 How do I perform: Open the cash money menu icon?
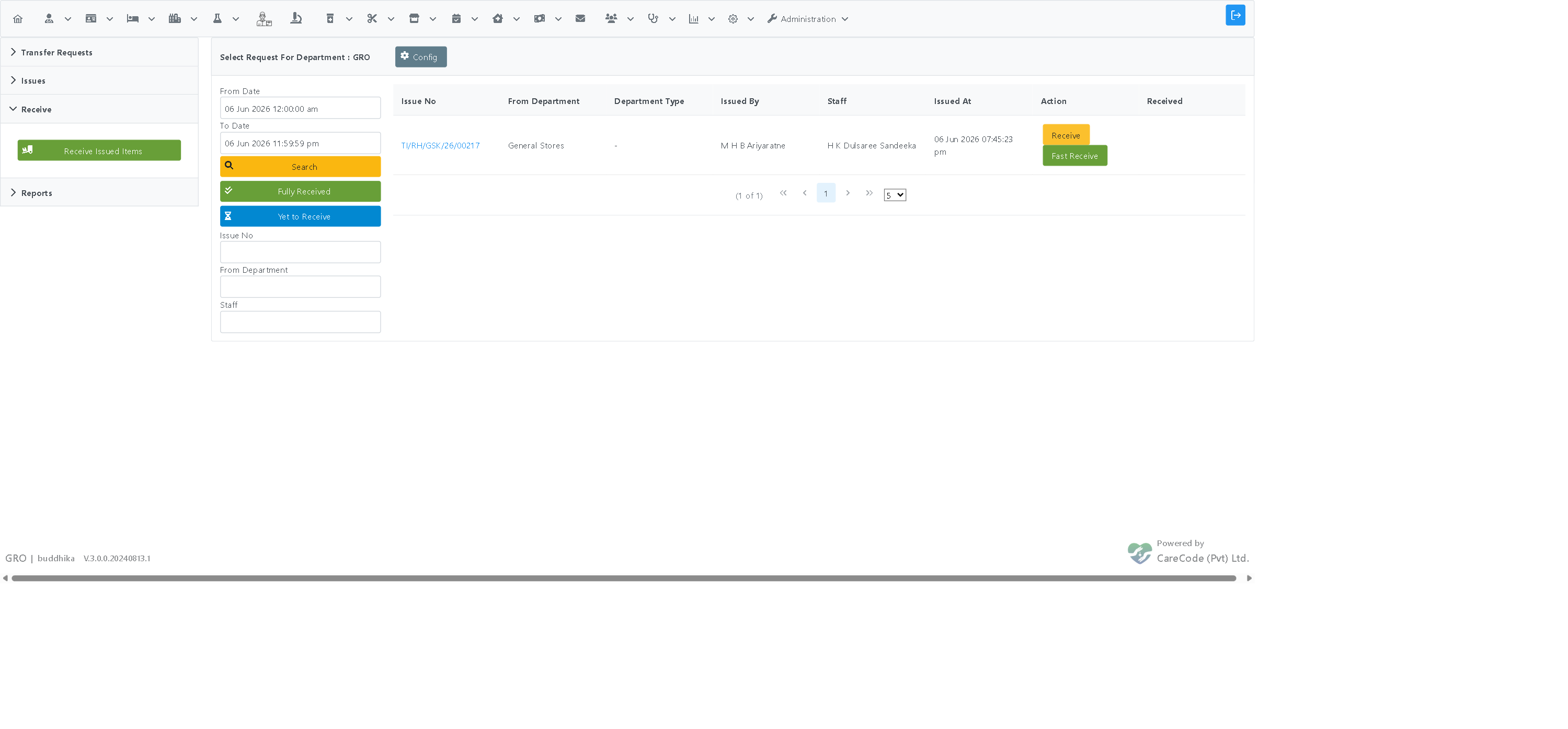click(539, 19)
